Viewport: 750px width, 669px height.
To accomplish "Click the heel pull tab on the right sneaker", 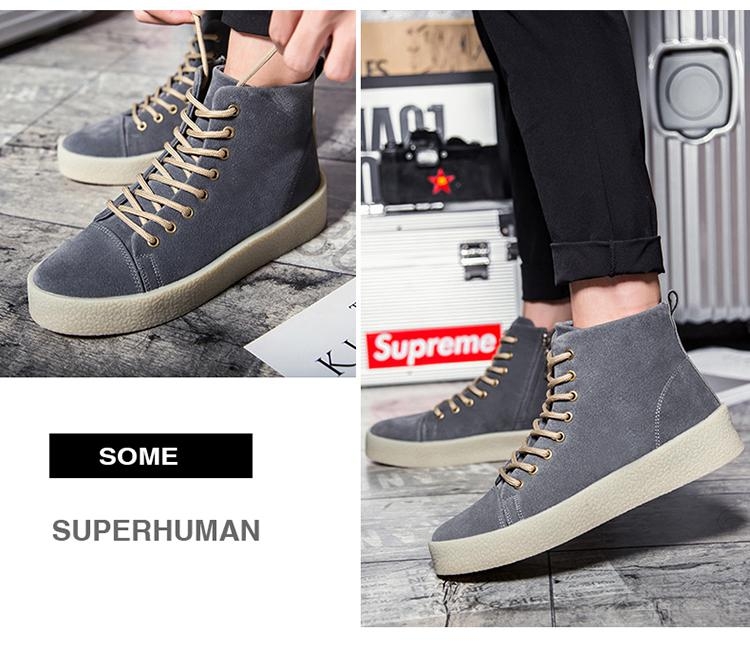I will pyautogui.click(x=673, y=301).
